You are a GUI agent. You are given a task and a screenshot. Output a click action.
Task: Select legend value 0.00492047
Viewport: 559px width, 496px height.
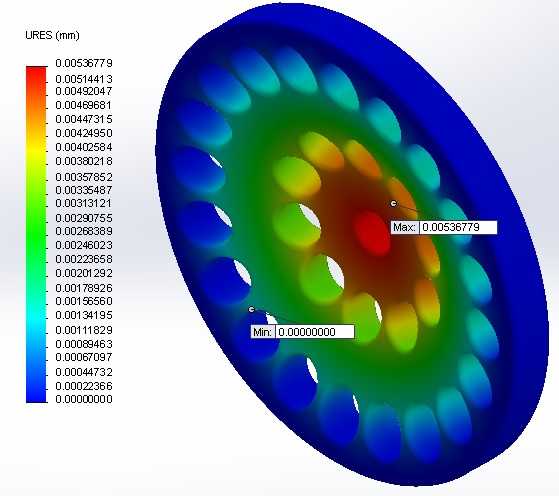(x=84, y=91)
